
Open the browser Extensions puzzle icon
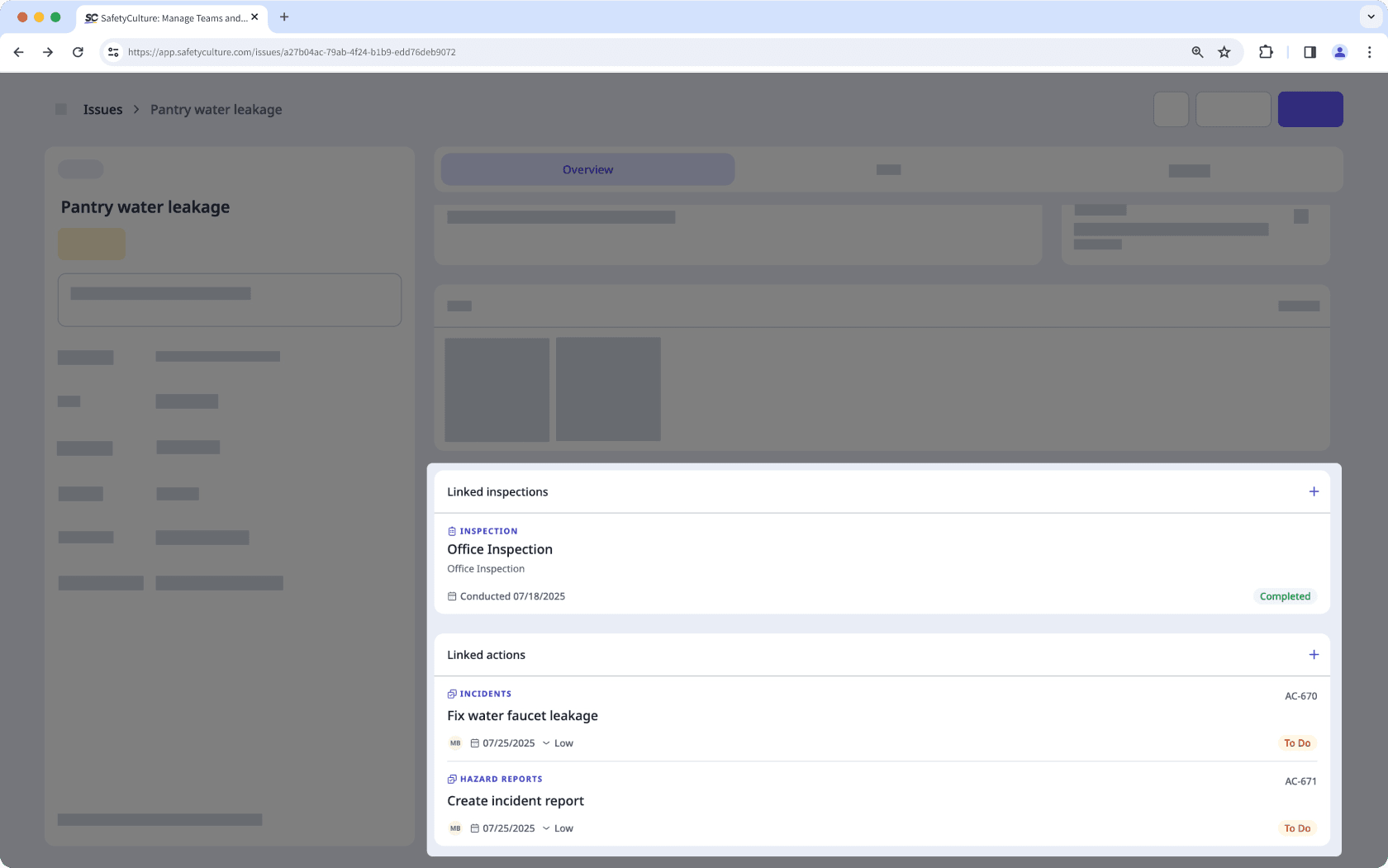click(x=1266, y=51)
